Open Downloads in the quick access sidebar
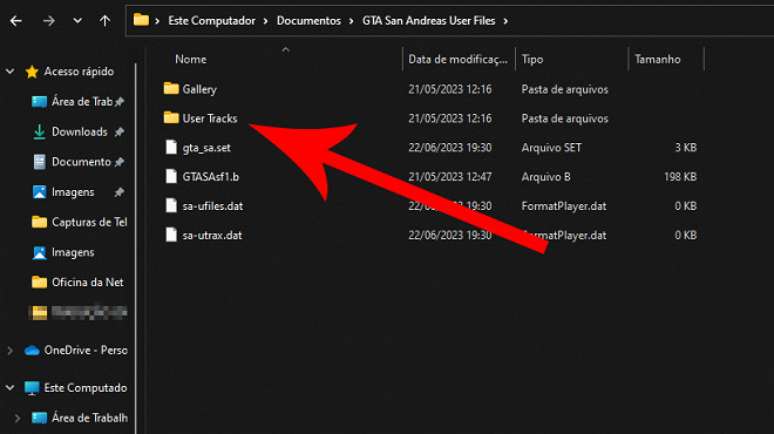Screen dimensions: 774x434 79,132
